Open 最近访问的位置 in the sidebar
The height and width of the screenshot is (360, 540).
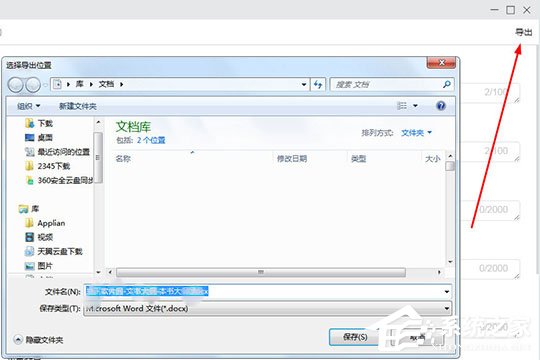[x=57, y=152]
